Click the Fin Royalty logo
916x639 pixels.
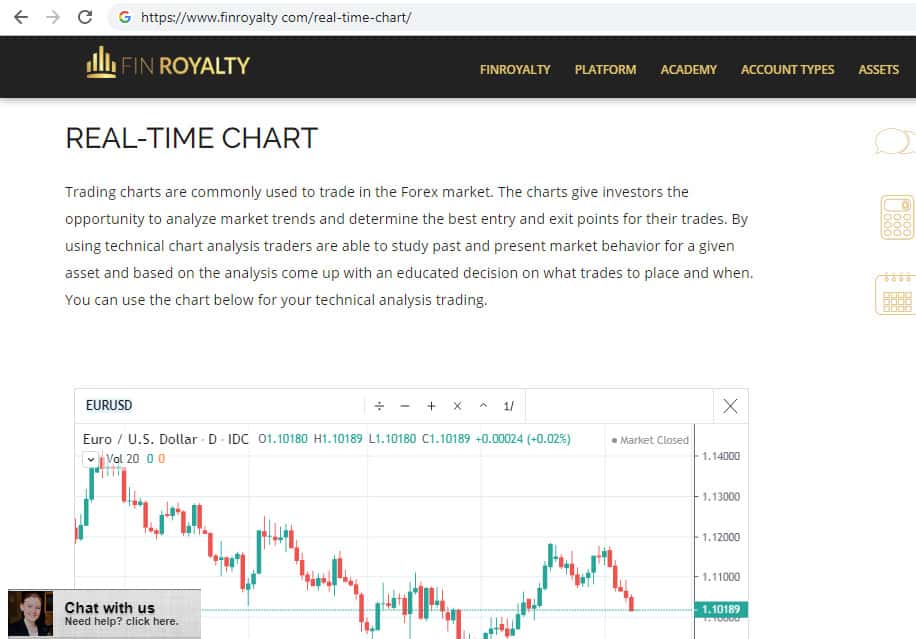168,65
